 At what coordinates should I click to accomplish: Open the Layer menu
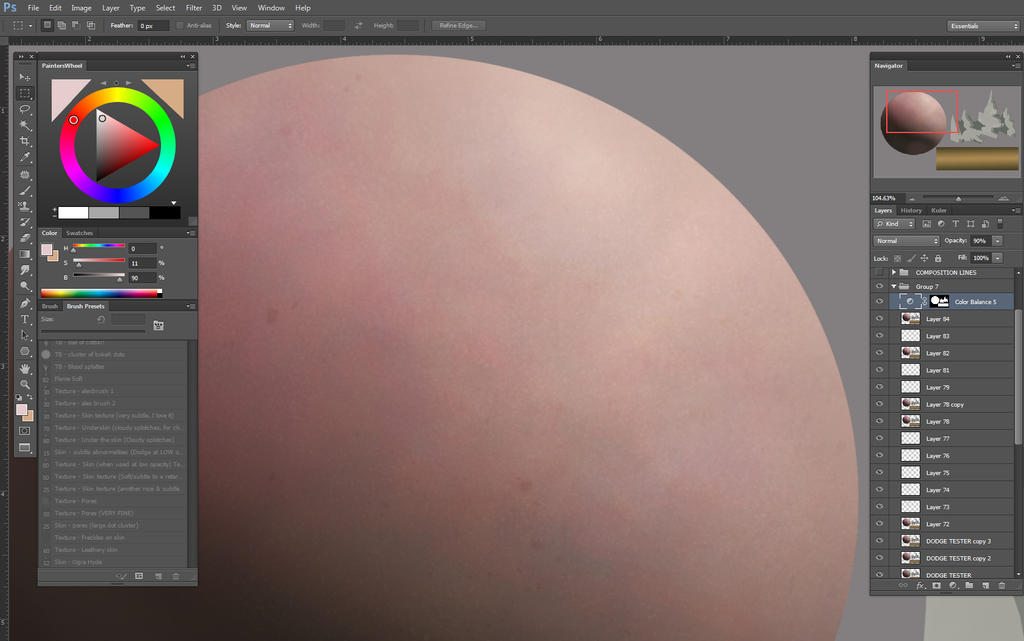click(x=110, y=8)
